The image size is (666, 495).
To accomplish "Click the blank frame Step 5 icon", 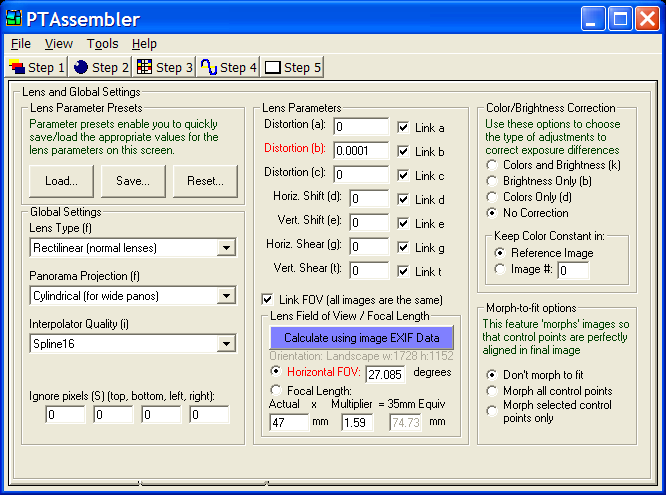I will coord(273,67).
